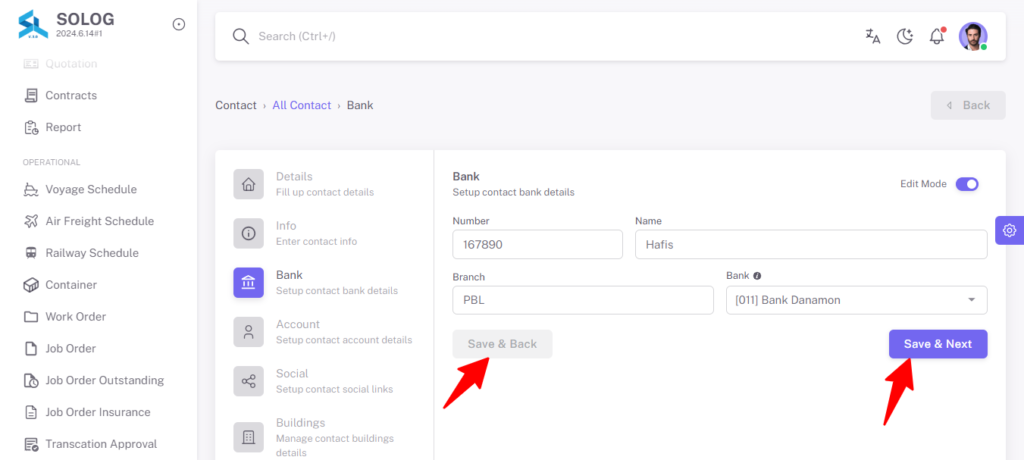This screenshot has height=460, width=1024.
Task: Open the notifications bell
Action: coord(936,37)
